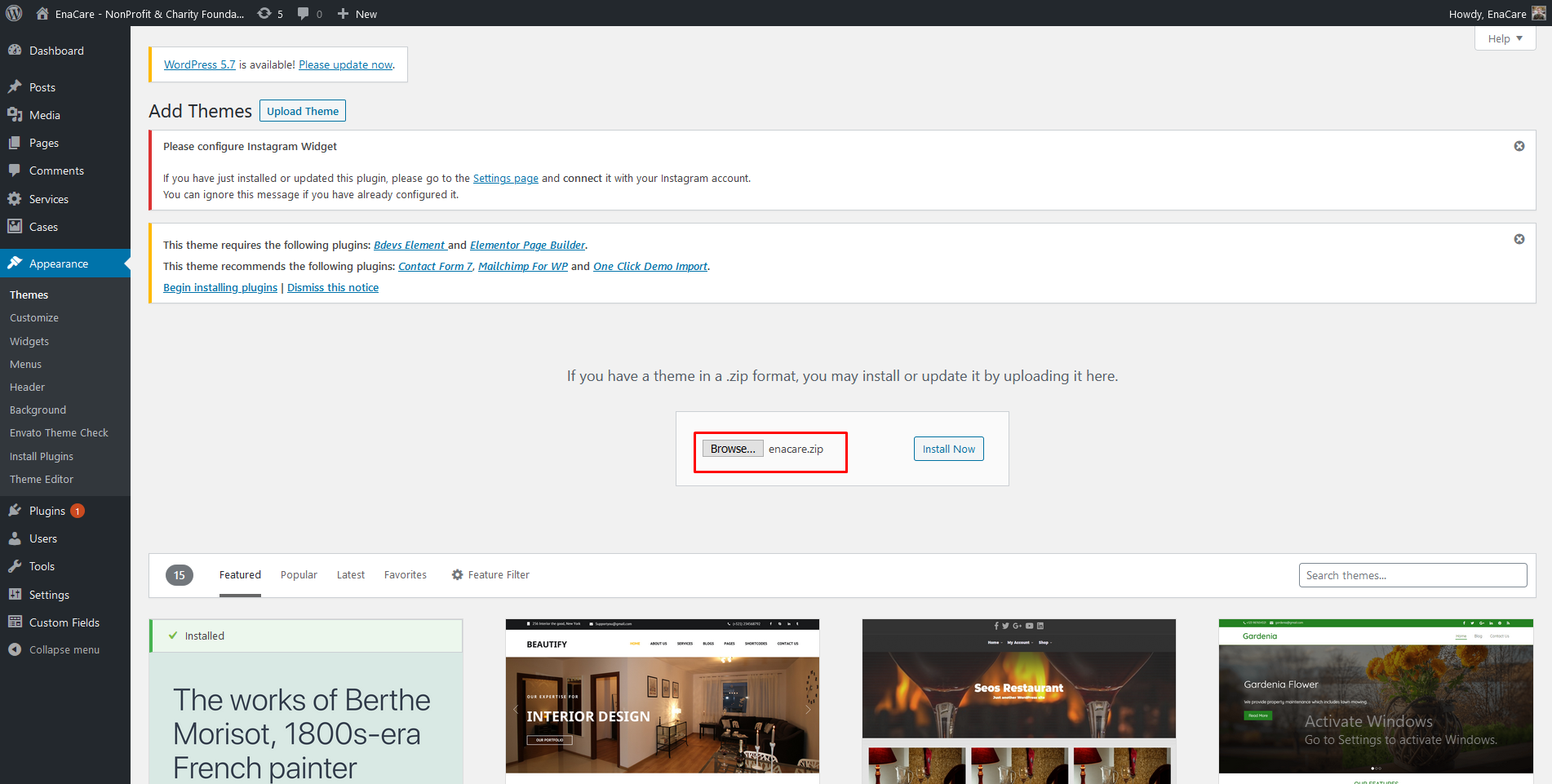1552x784 pixels.
Task: Click the Howdy, EnaCare account text
Action: click(x=1488, y=14)
